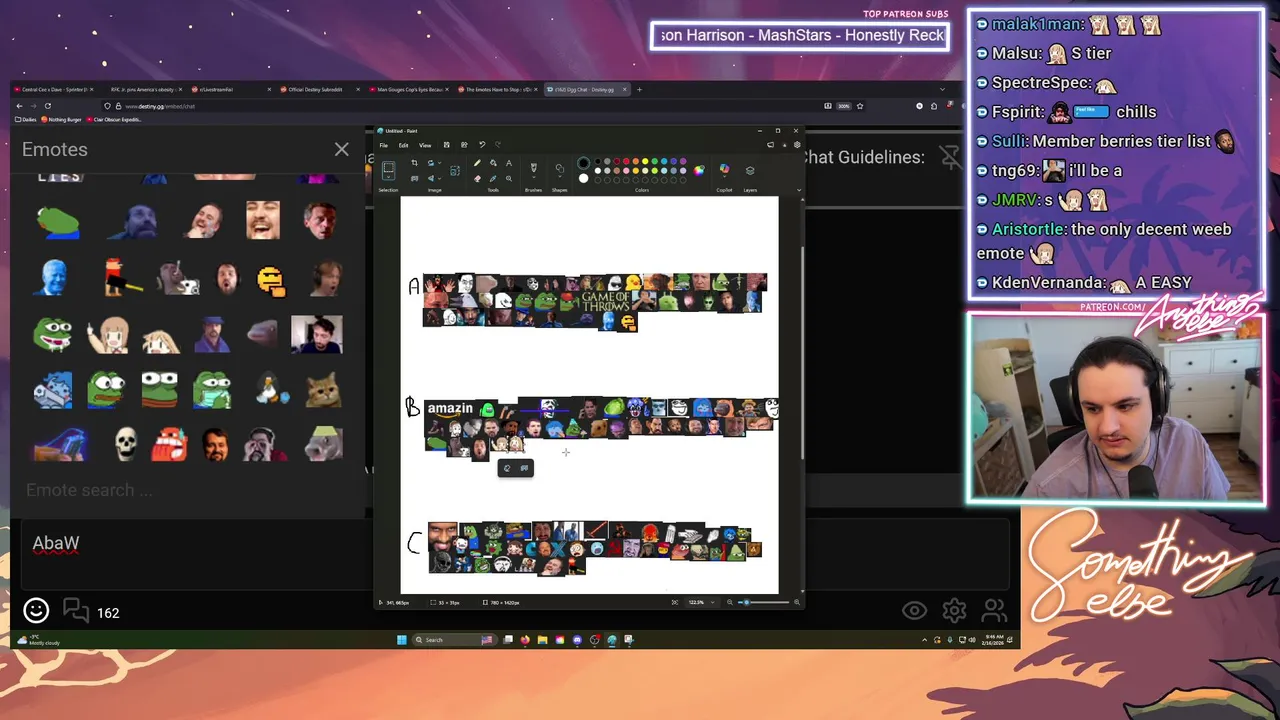Close the Emotes panel
Viewport: 1280px width, 720px height.
click(342, 149)
